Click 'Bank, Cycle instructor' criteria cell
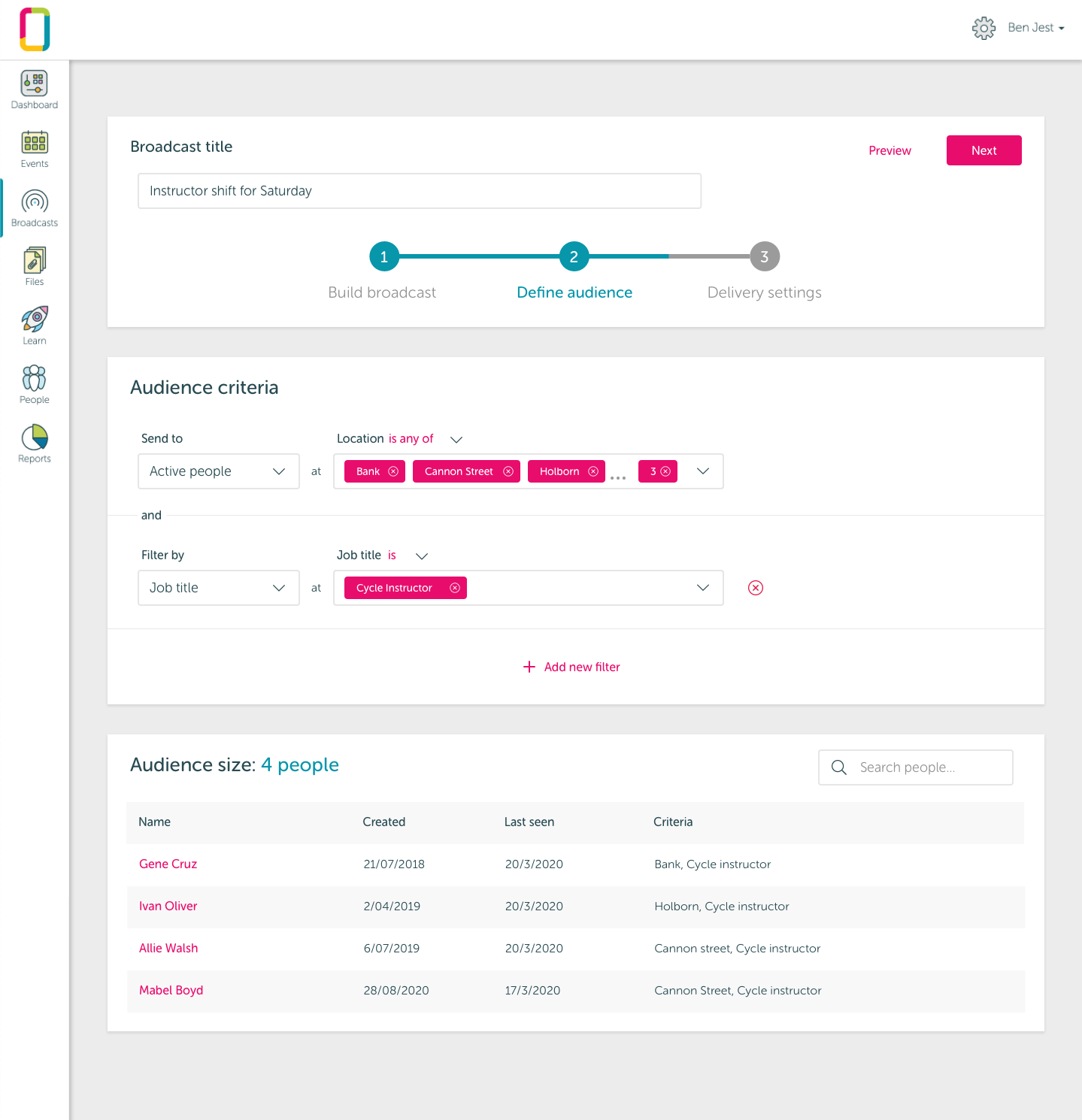 713,864
